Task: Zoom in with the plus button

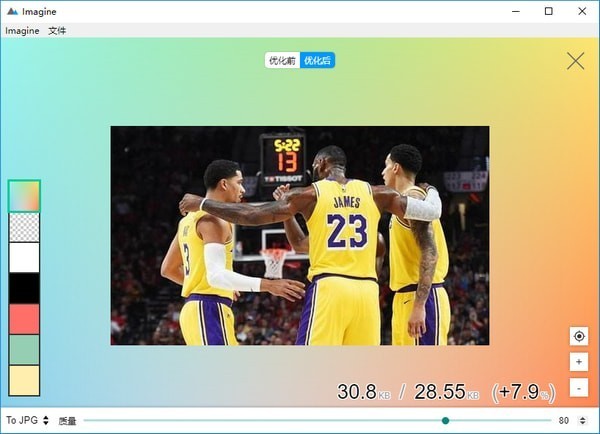Action: [x=579, y=362]
